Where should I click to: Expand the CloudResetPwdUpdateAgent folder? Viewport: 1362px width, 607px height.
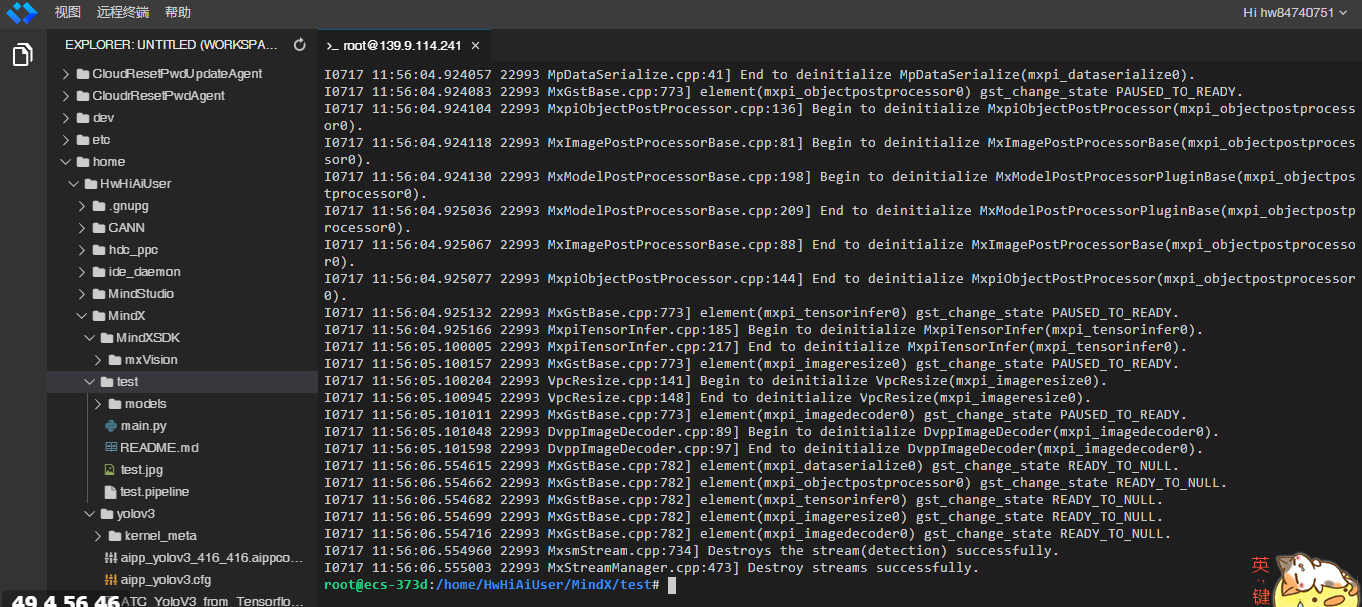(176, 74)
